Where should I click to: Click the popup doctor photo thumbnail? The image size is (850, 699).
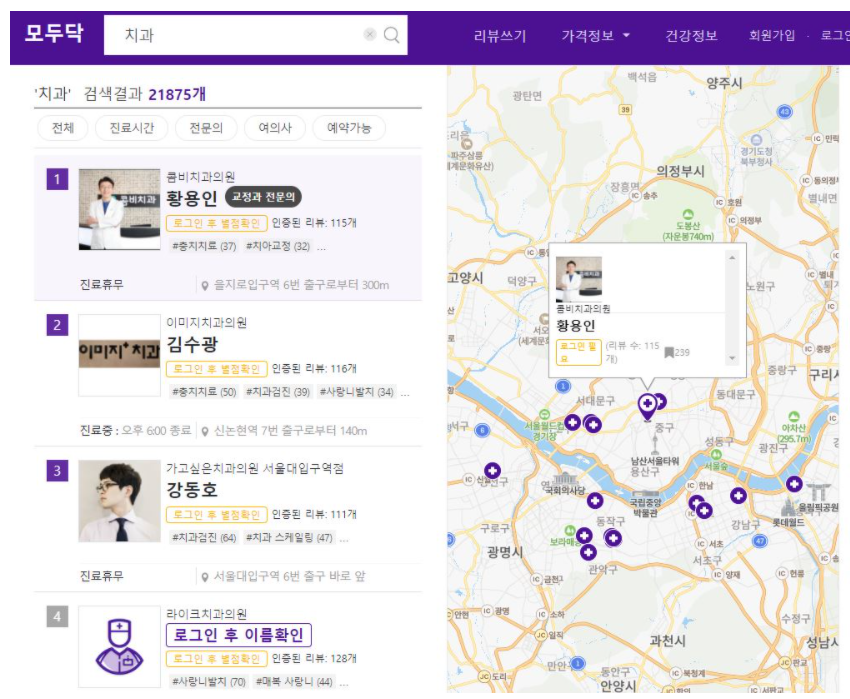(579, 279)
